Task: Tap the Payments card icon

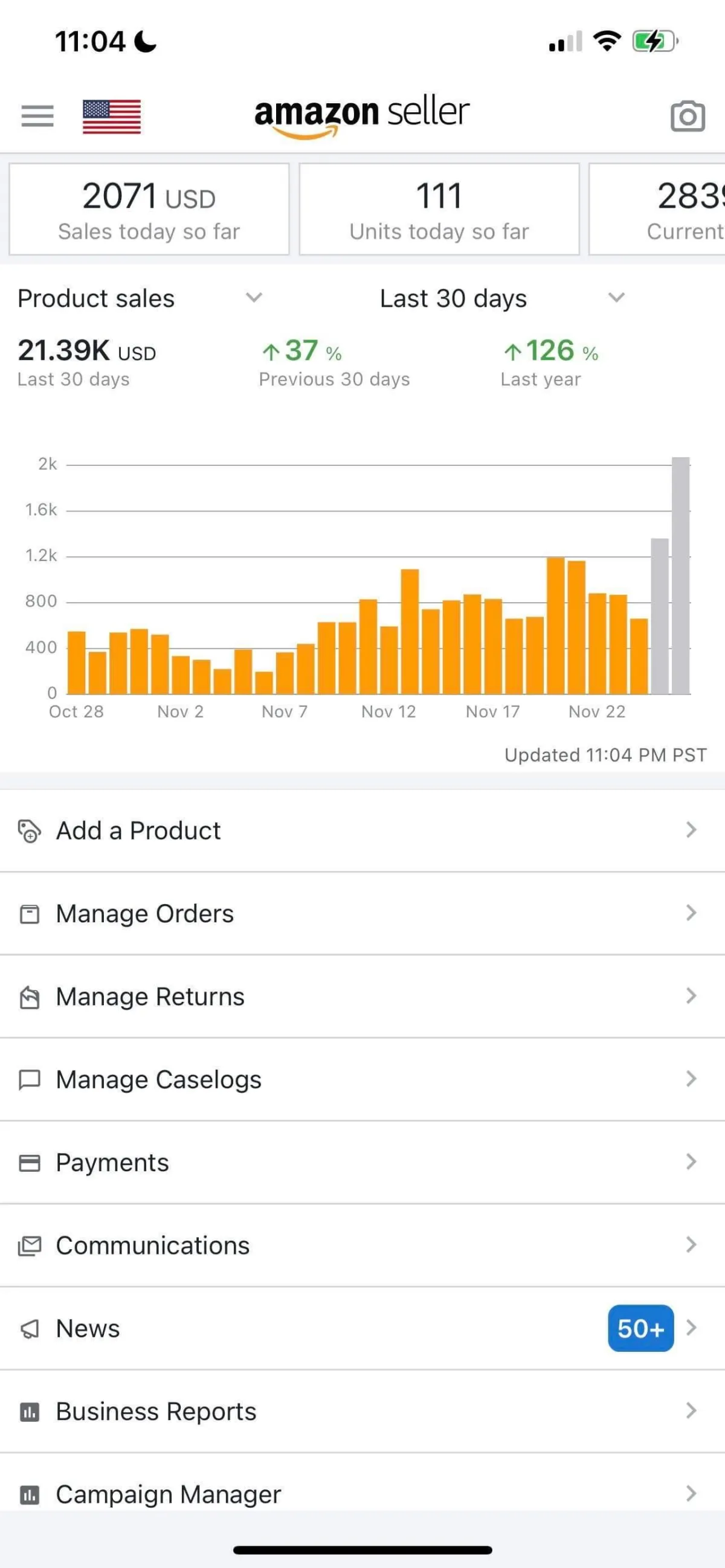Action: tap(29, 1163)
